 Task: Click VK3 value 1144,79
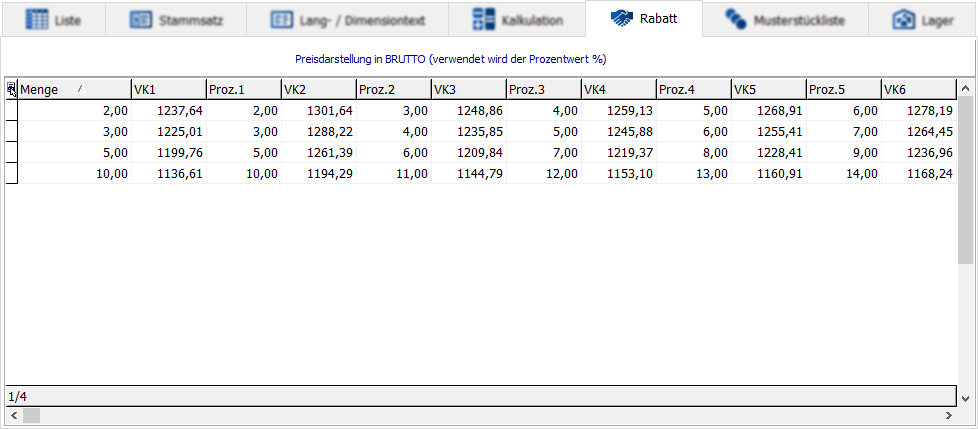[468, 173]
